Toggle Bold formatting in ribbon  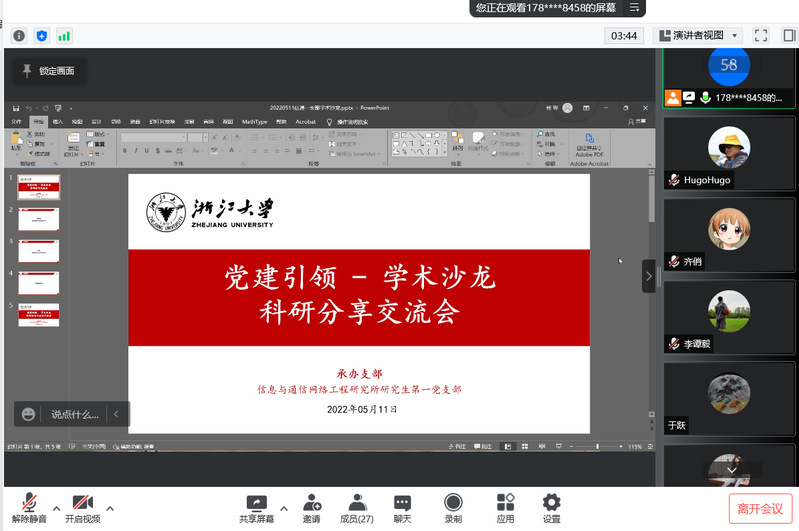[x=125, y=151]
